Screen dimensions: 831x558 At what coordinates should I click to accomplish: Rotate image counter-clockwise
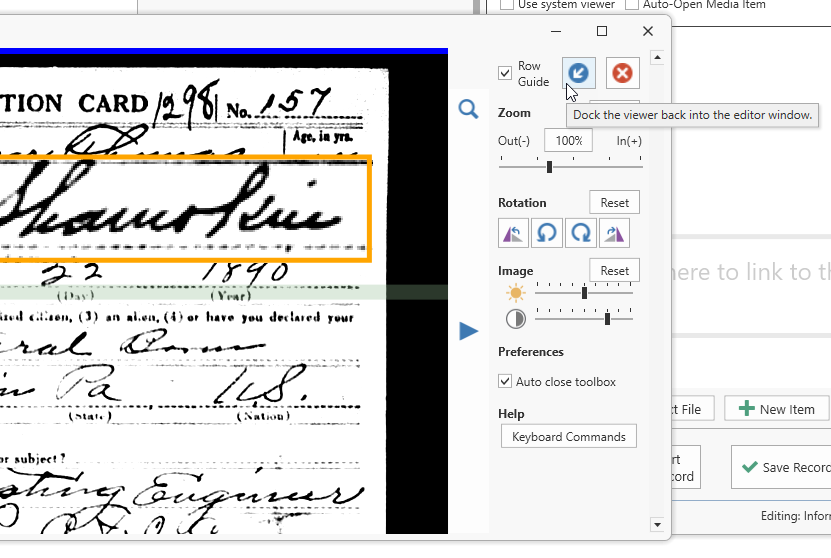(x=546, y=234)
